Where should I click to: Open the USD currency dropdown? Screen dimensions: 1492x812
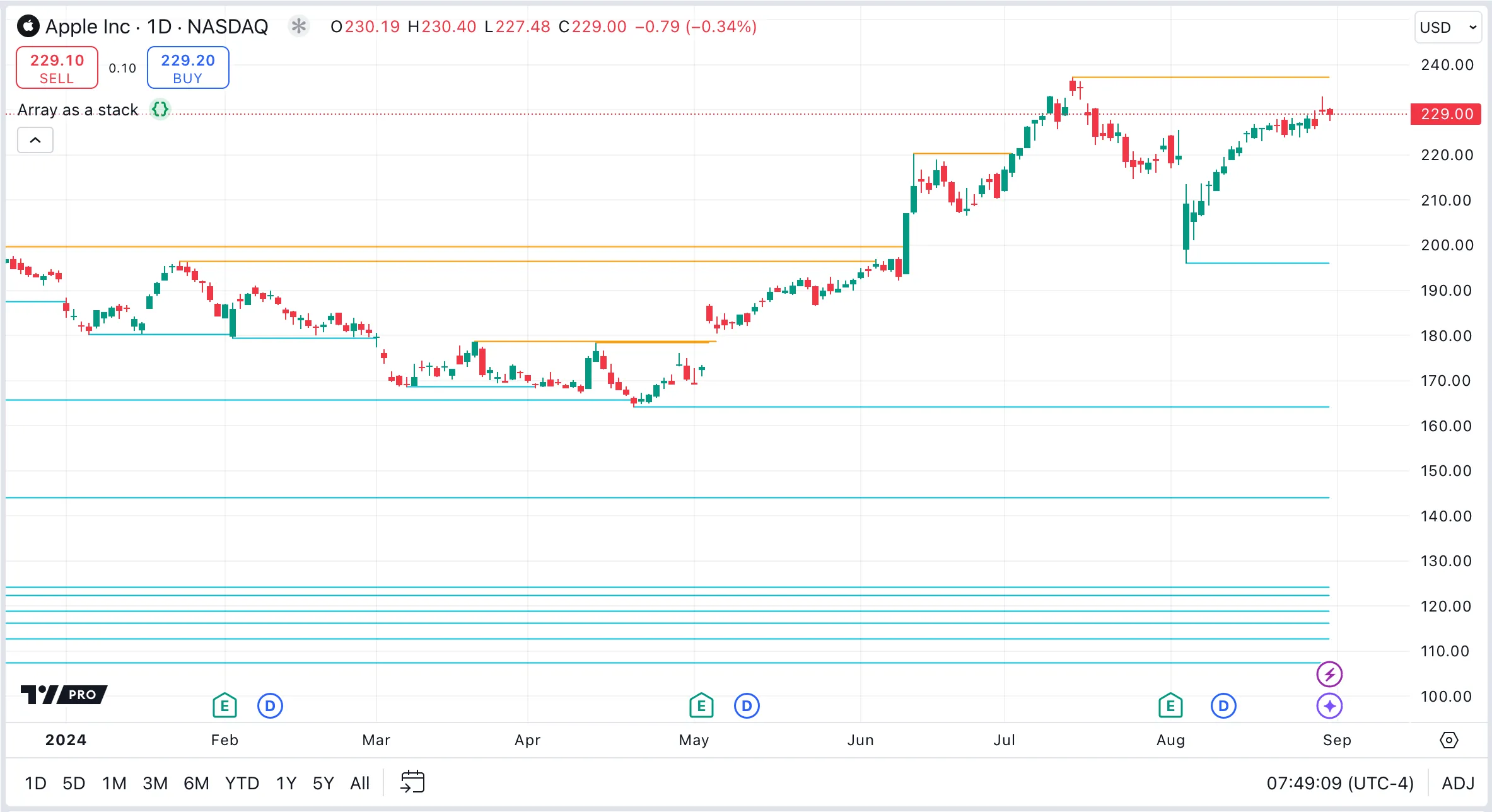click(x=1447, y=27)
